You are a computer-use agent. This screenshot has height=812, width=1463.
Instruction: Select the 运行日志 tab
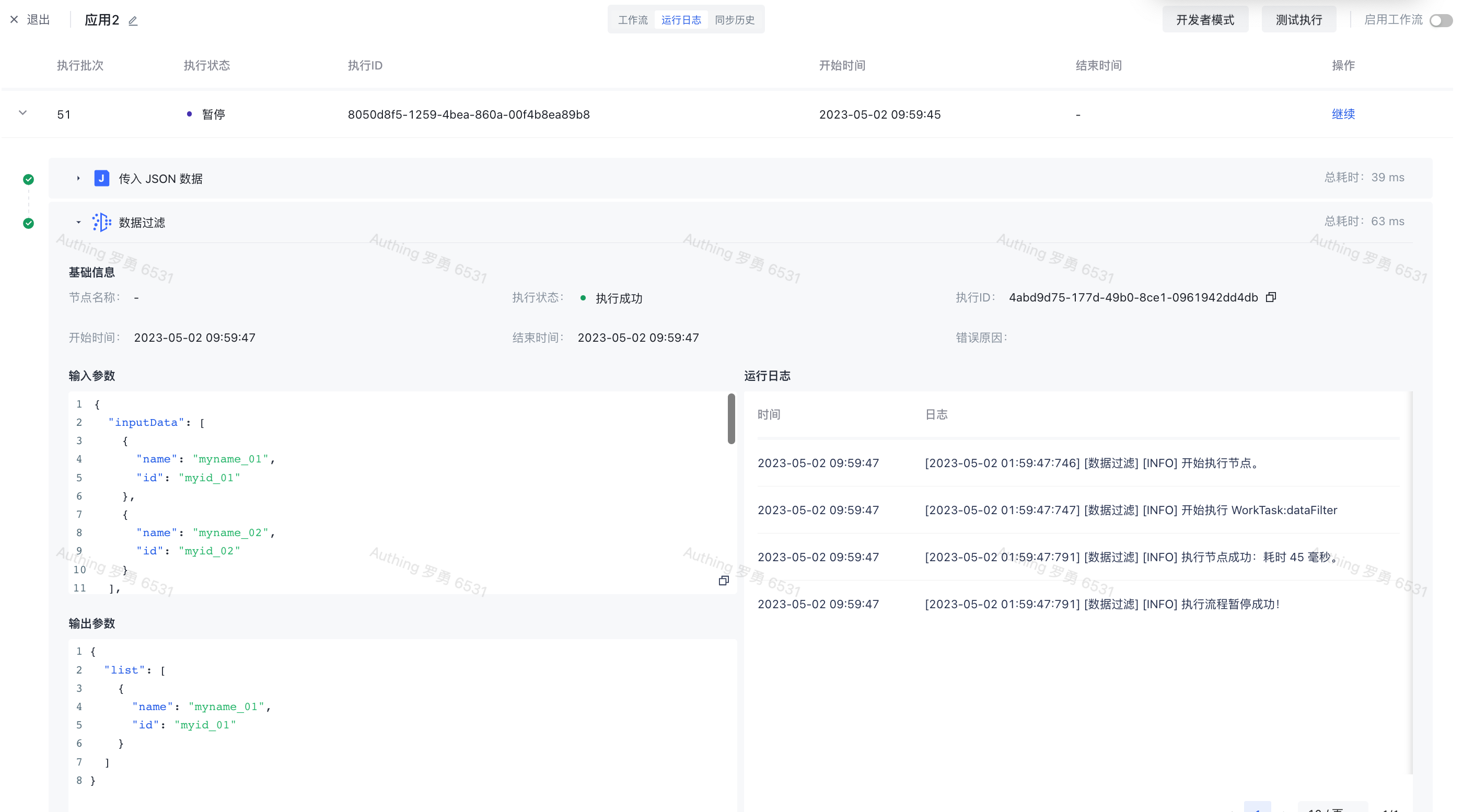[681, 20]
